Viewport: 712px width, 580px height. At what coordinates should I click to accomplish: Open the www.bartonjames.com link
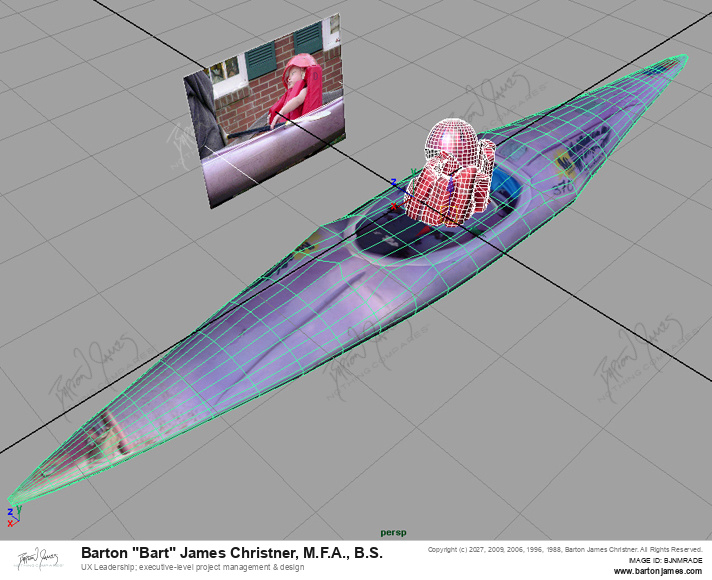(658, 571)
